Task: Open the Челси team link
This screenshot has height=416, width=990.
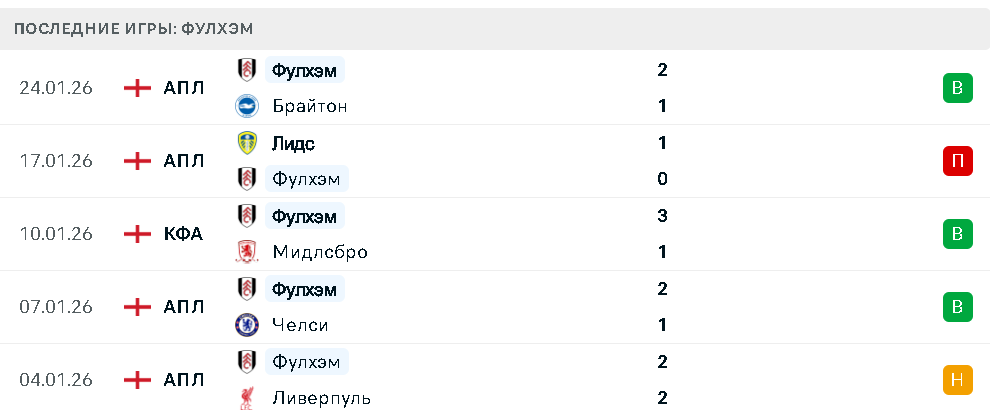Action: pos(300,325)
